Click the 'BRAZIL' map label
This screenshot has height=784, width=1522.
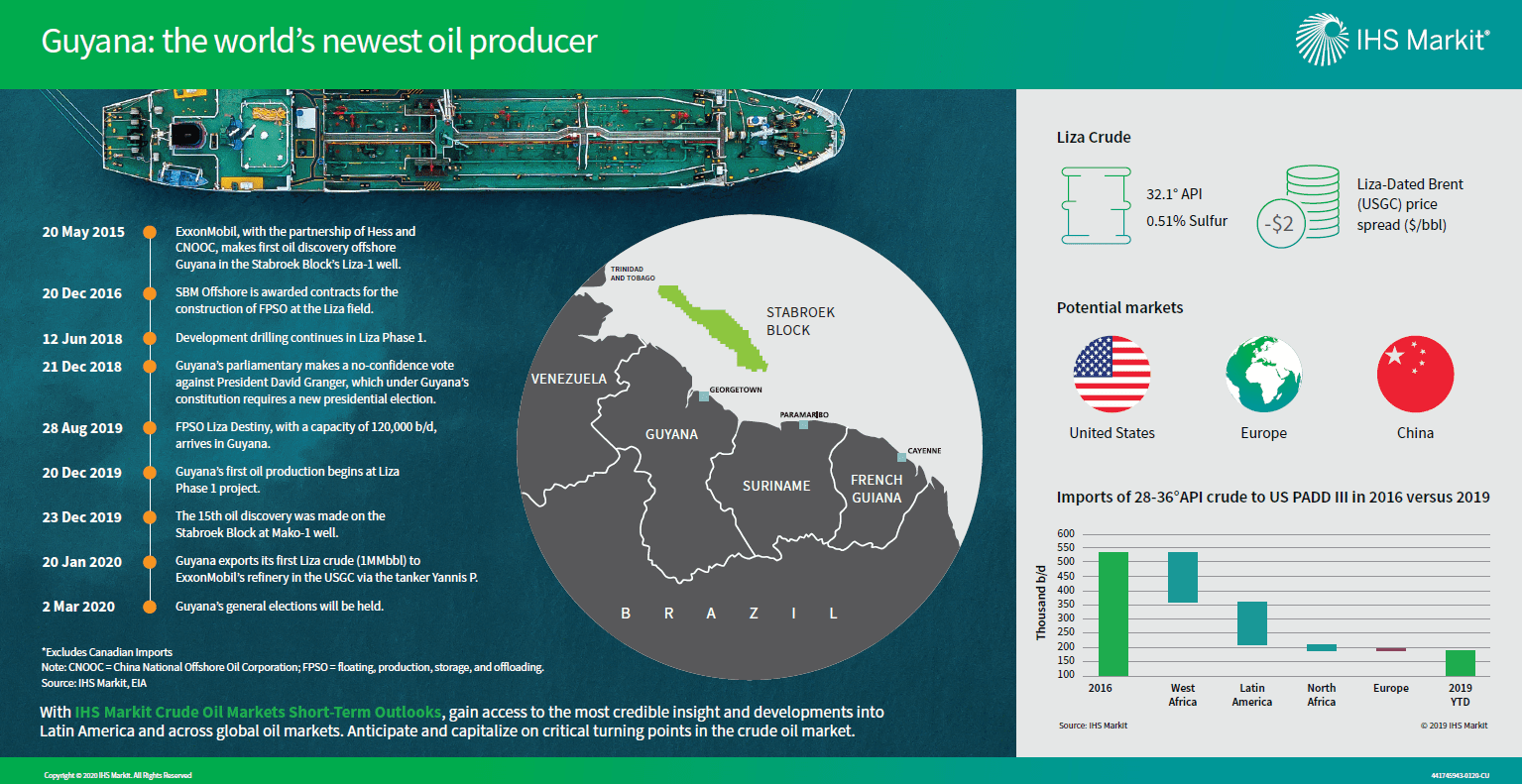click(x=729, y=614)
